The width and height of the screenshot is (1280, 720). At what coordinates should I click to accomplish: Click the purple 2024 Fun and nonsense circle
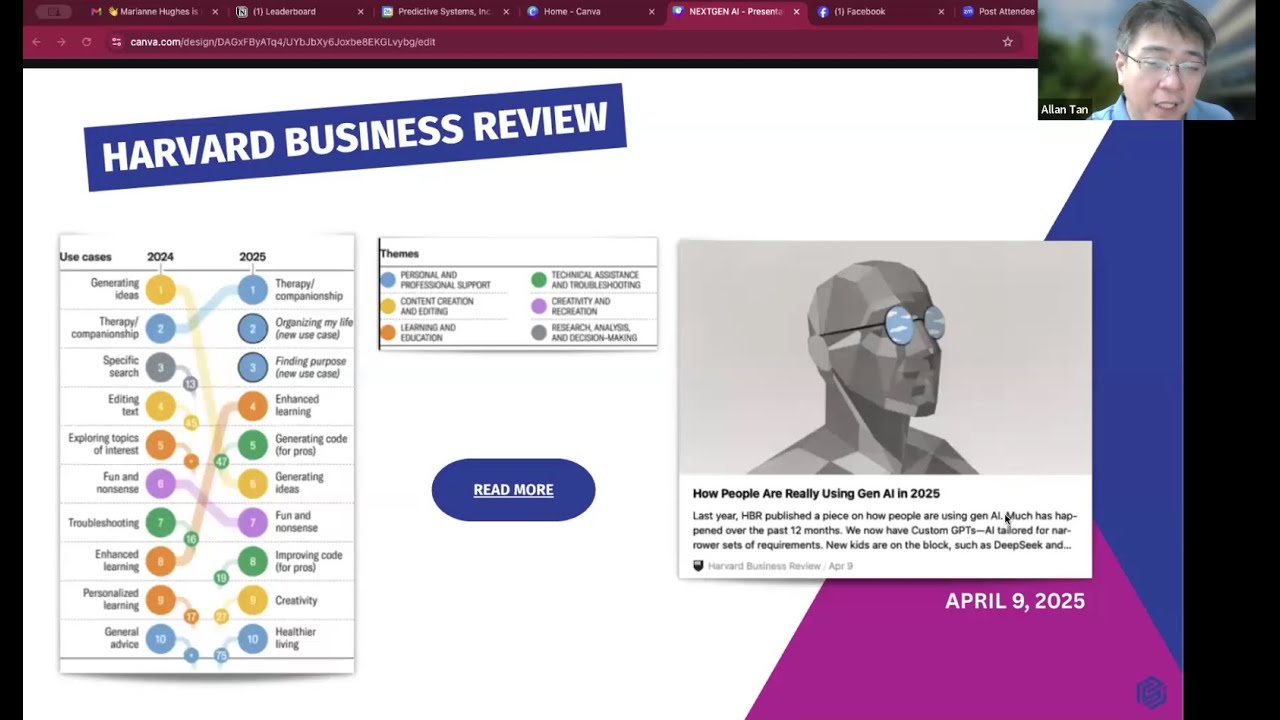point(160,484)
